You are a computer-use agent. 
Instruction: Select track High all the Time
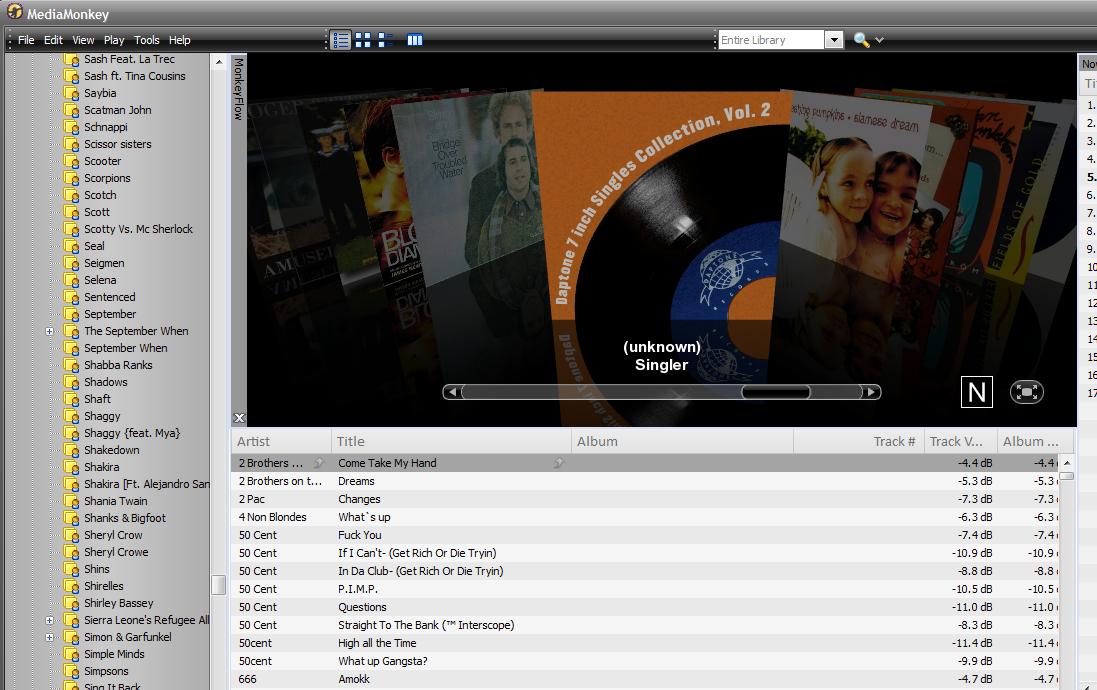(377, 643)
